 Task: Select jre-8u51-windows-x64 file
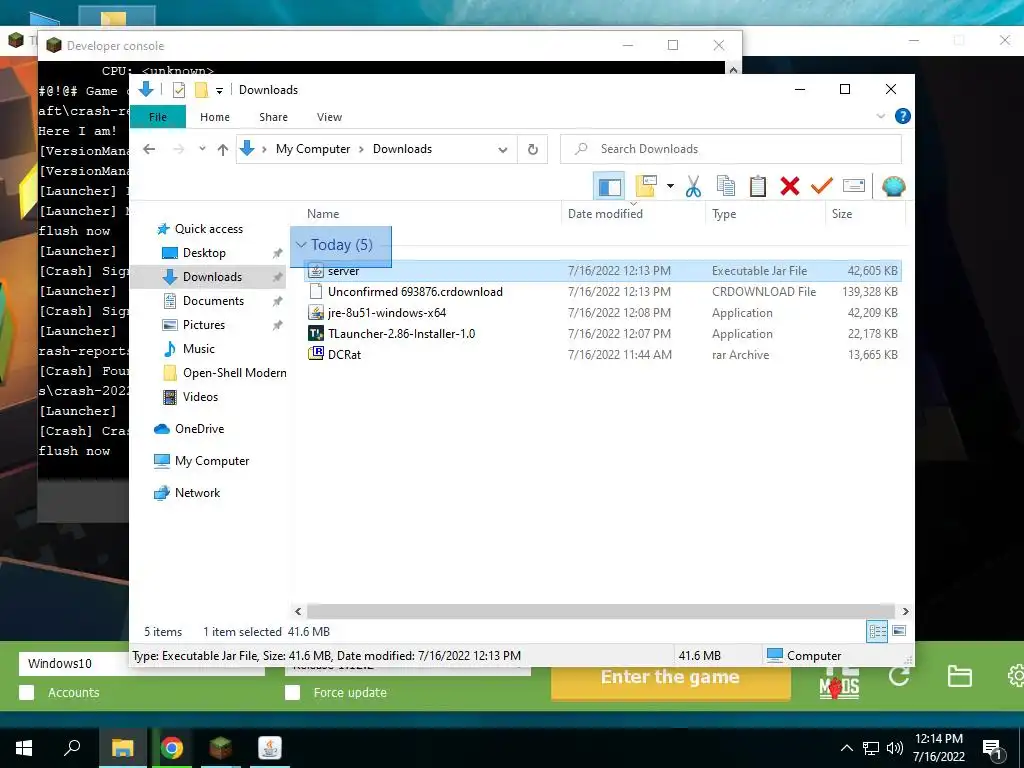pyautogui.click(x=603, y=313)
